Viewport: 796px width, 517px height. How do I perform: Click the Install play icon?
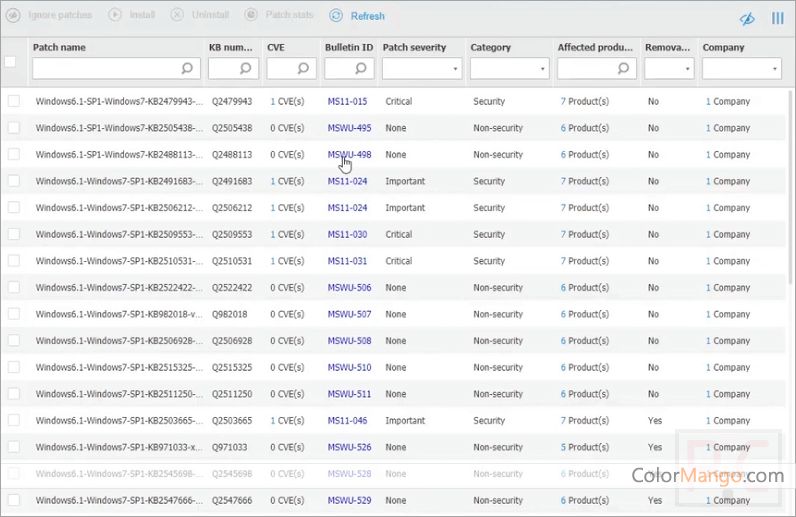tap(114, 16)
